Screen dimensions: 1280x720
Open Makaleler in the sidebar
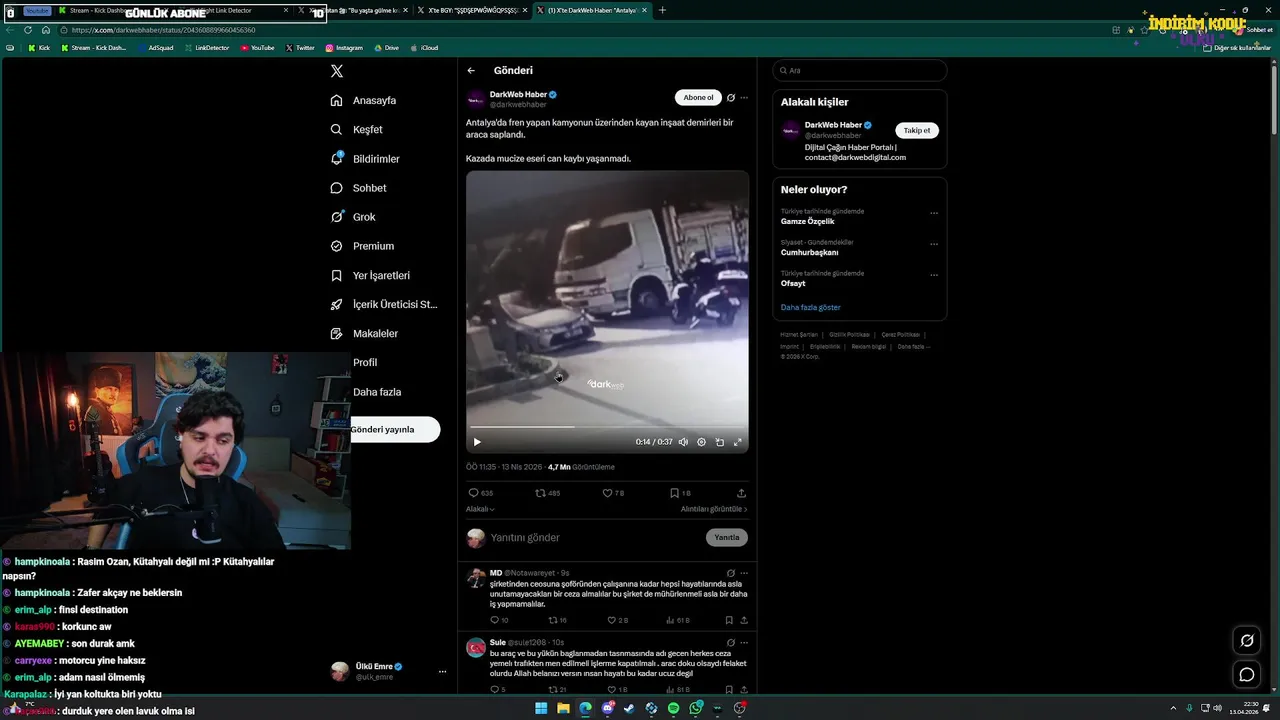(x=365, y=333)
